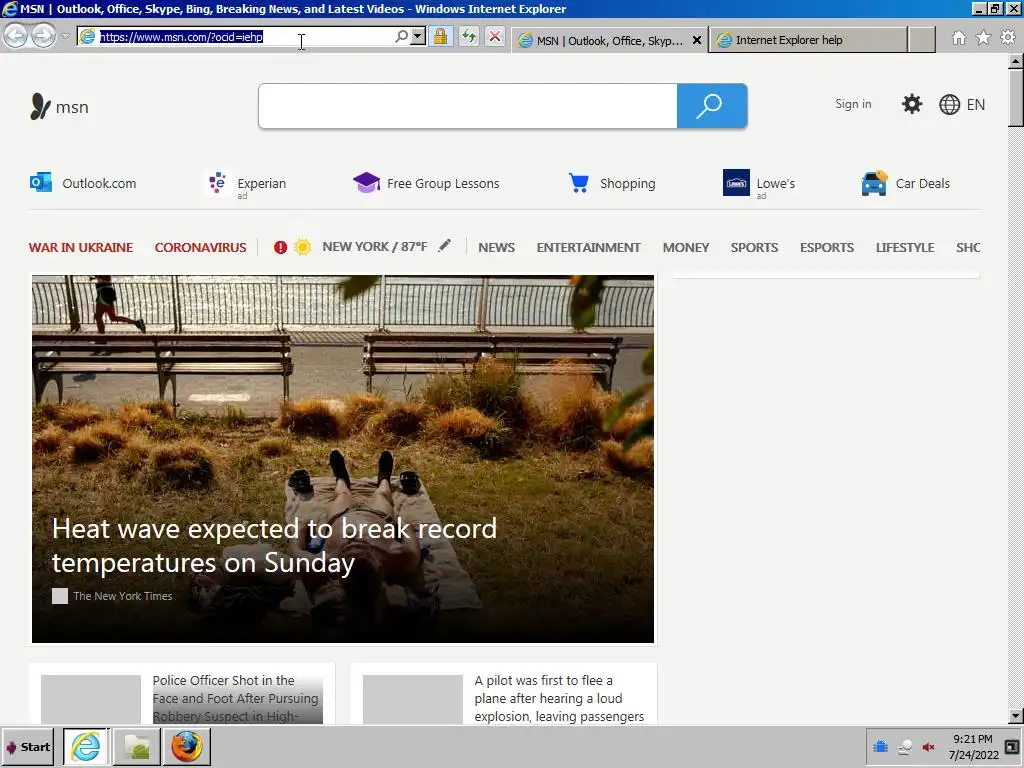Open the NEW YORK / 87°F weather link
The width and height of the screenshot is (1024, 768).
click(375, 247)
